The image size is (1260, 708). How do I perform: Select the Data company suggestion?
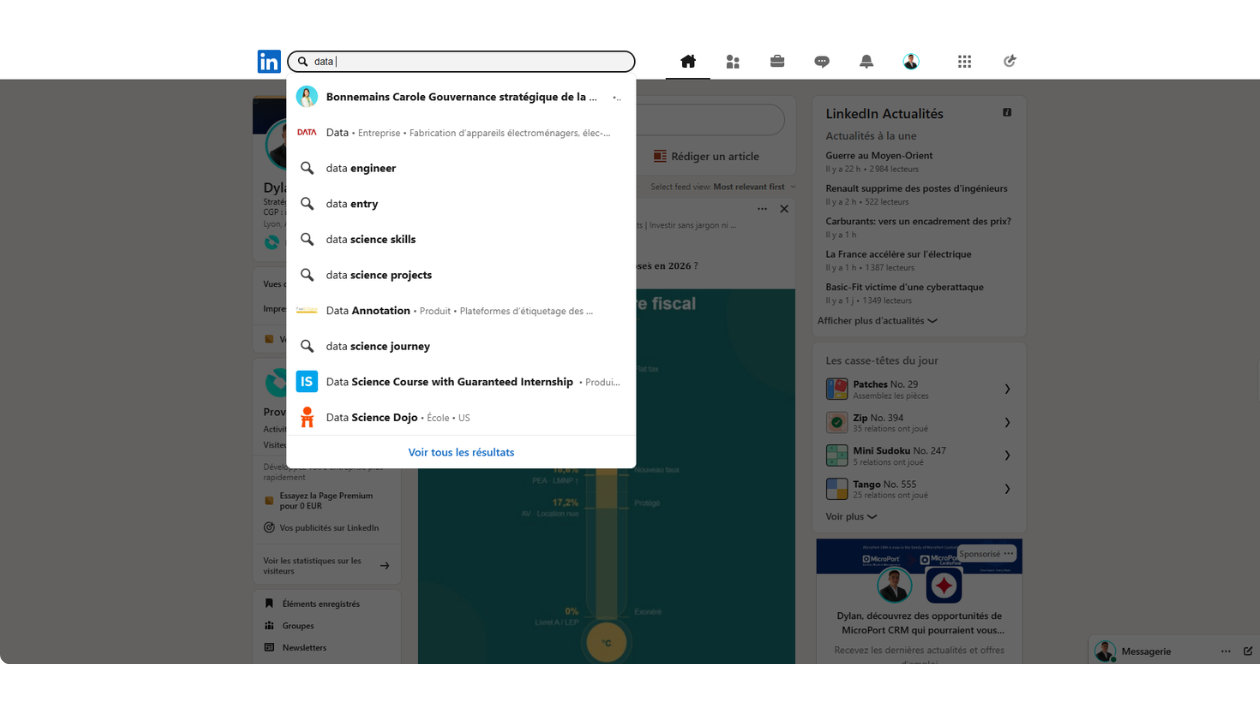[x=461, y=132]
